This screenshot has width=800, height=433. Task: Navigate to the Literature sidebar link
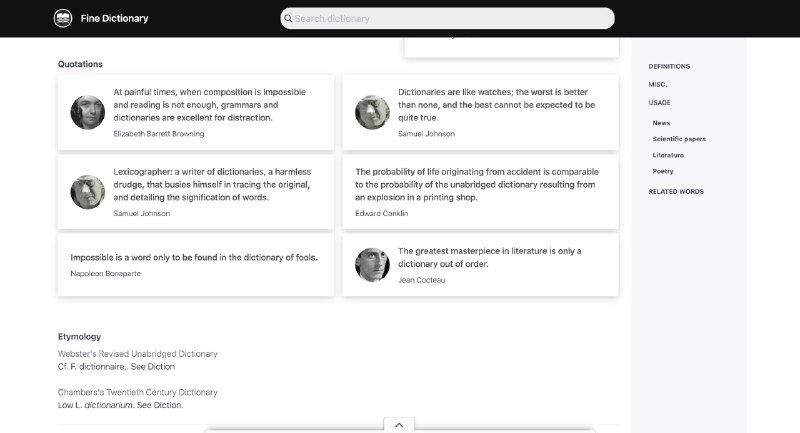click(x=668, y=155)
